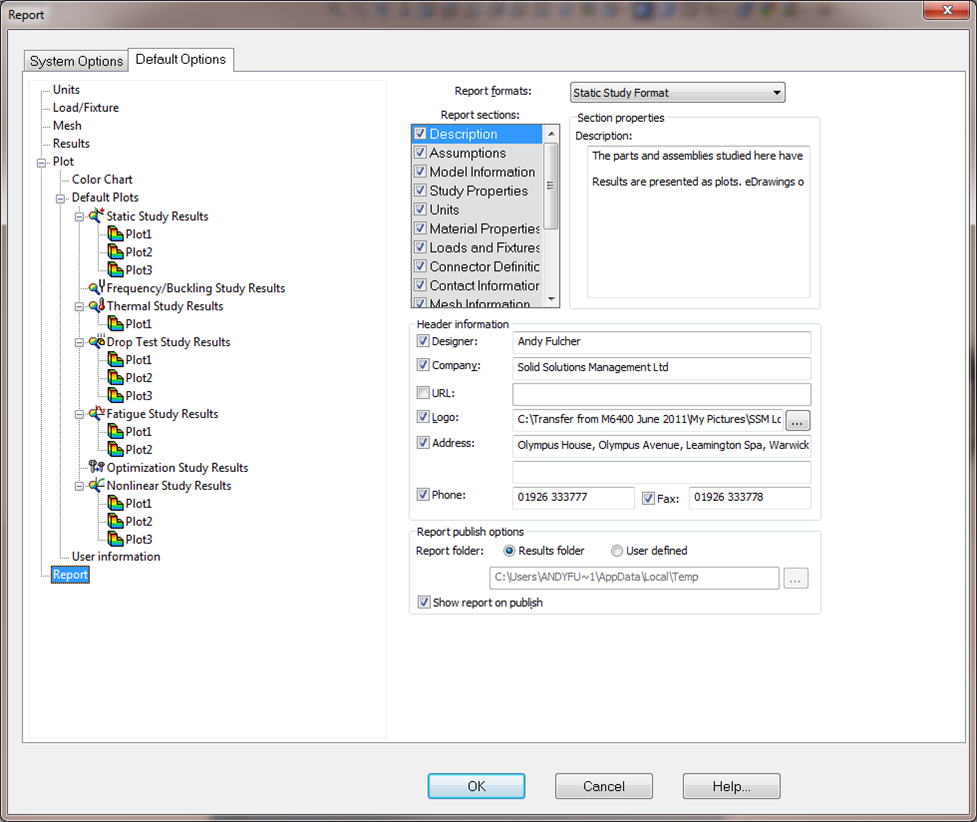Screen dimensions: 977x822
Task: Click the Thermal Study Results icon
Action: coord(97,306)
